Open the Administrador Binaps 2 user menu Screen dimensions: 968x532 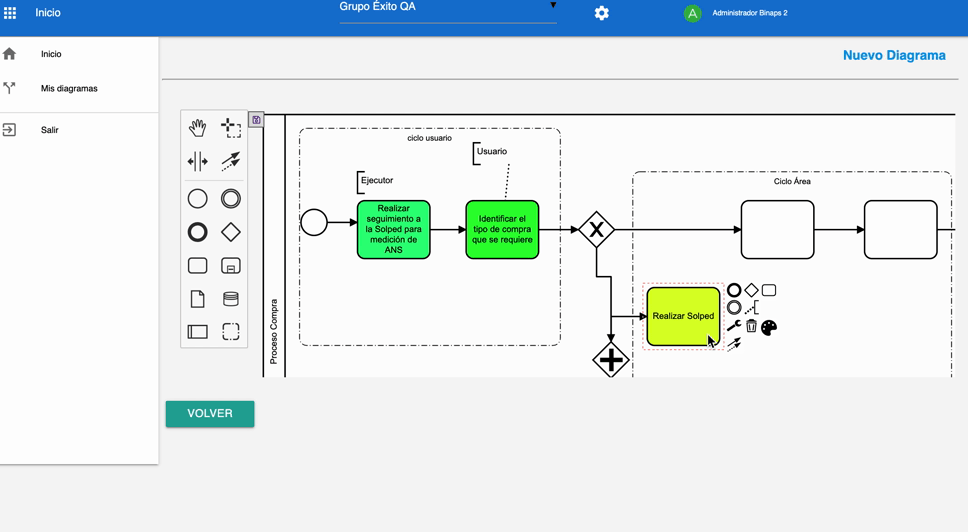pyautogui.click(x=749, y=13)
